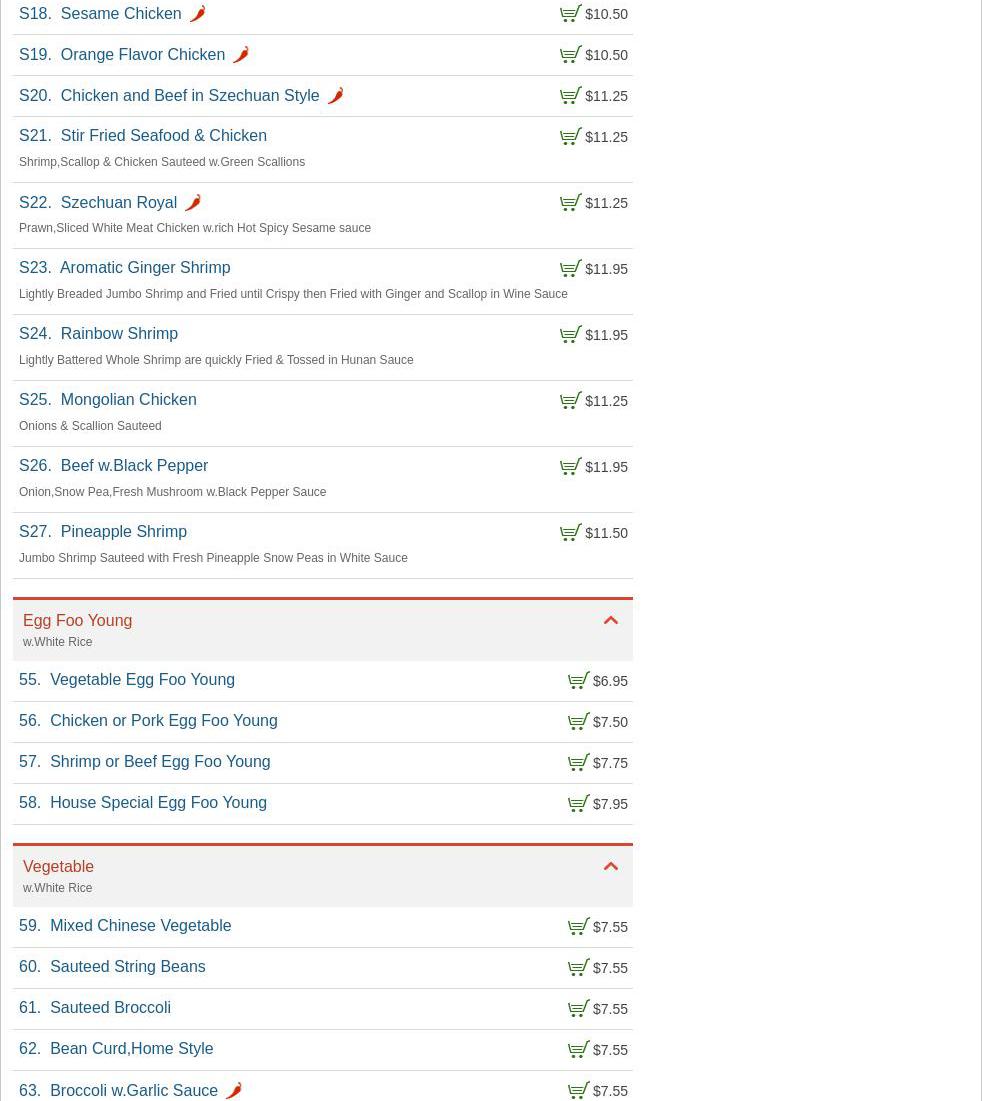Choose Chicken and Beef in Szechuan Style
Image resolution: width=982 pixels, height=1101 pixels.
pyautogui.click(x=189, y=96)
